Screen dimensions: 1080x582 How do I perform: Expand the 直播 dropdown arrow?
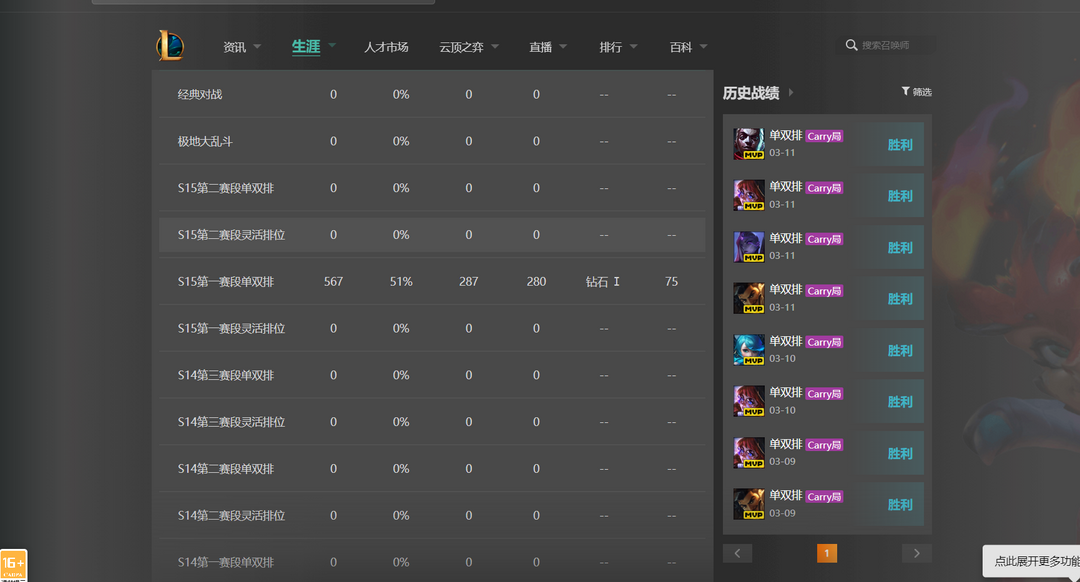point(563,46)
